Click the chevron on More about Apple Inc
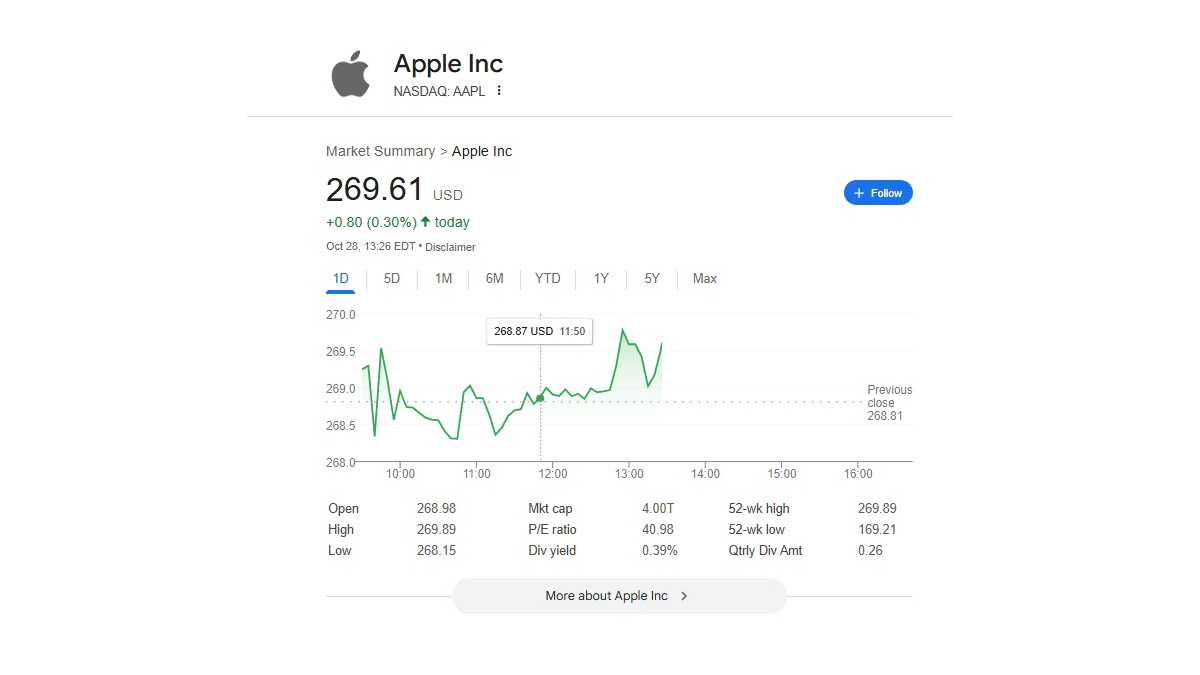 pyautogui.click(x=683, y=595)
